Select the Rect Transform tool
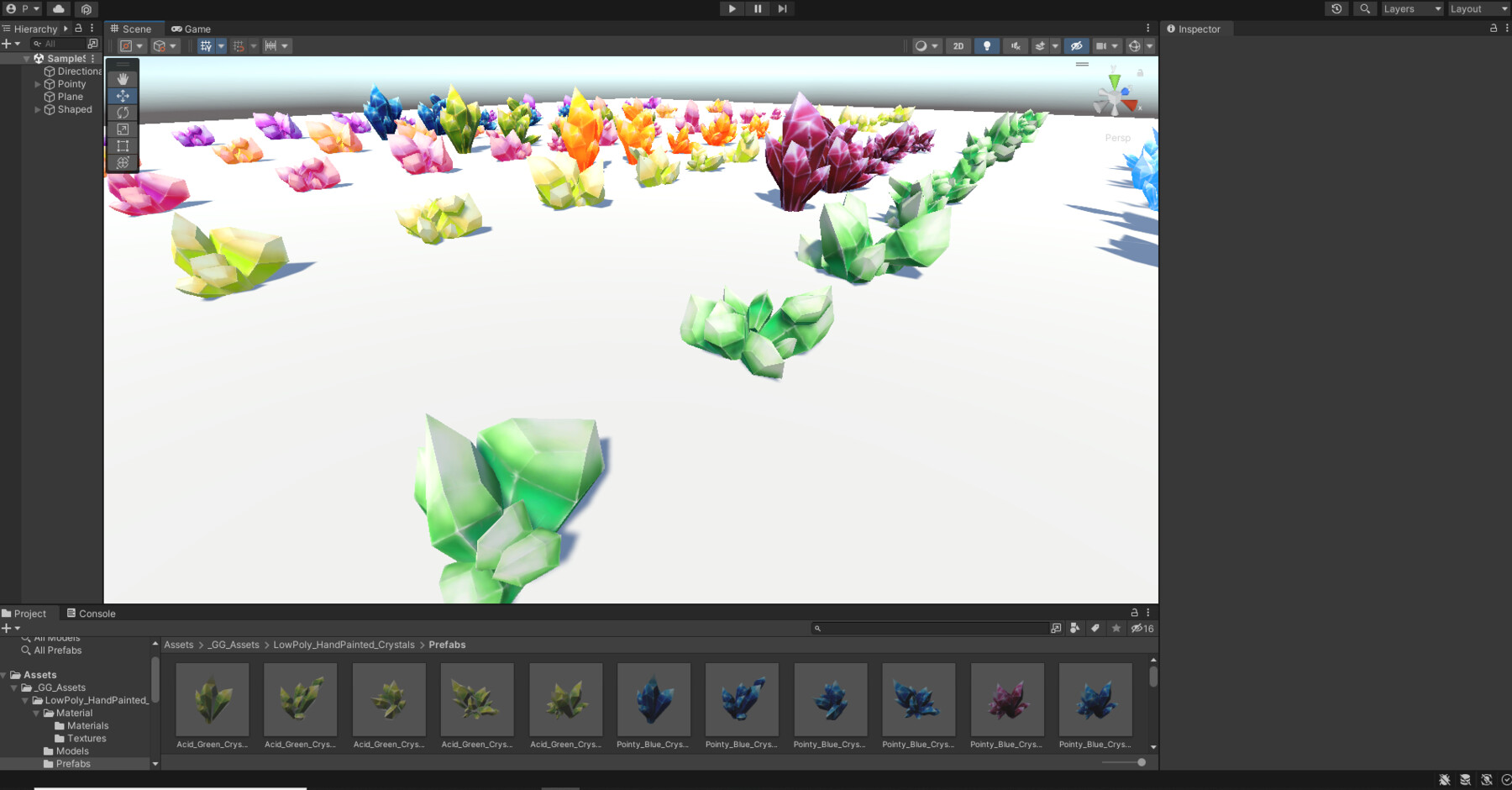The width and height of the screenshot is (1512, 790). coord(123,145)
